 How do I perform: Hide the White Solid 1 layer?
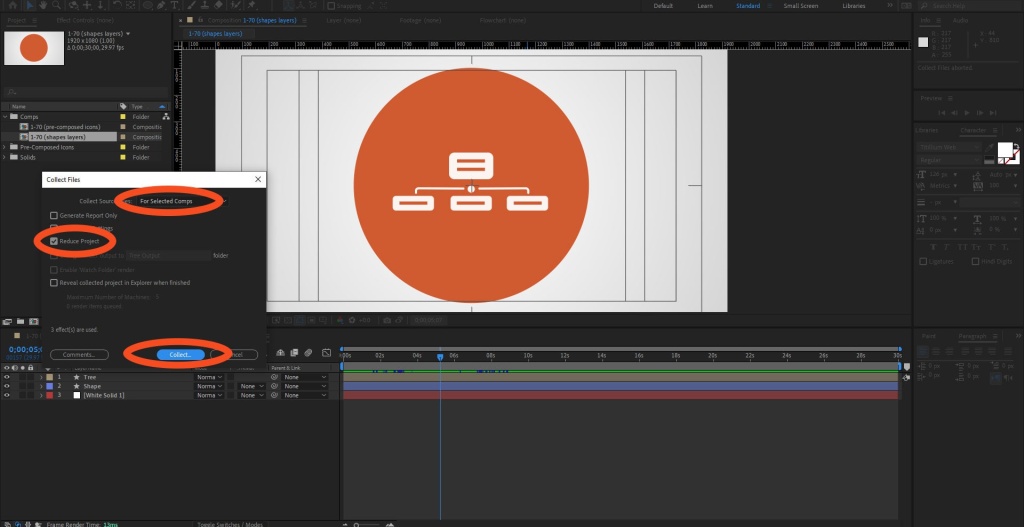(x=7, y=395)
